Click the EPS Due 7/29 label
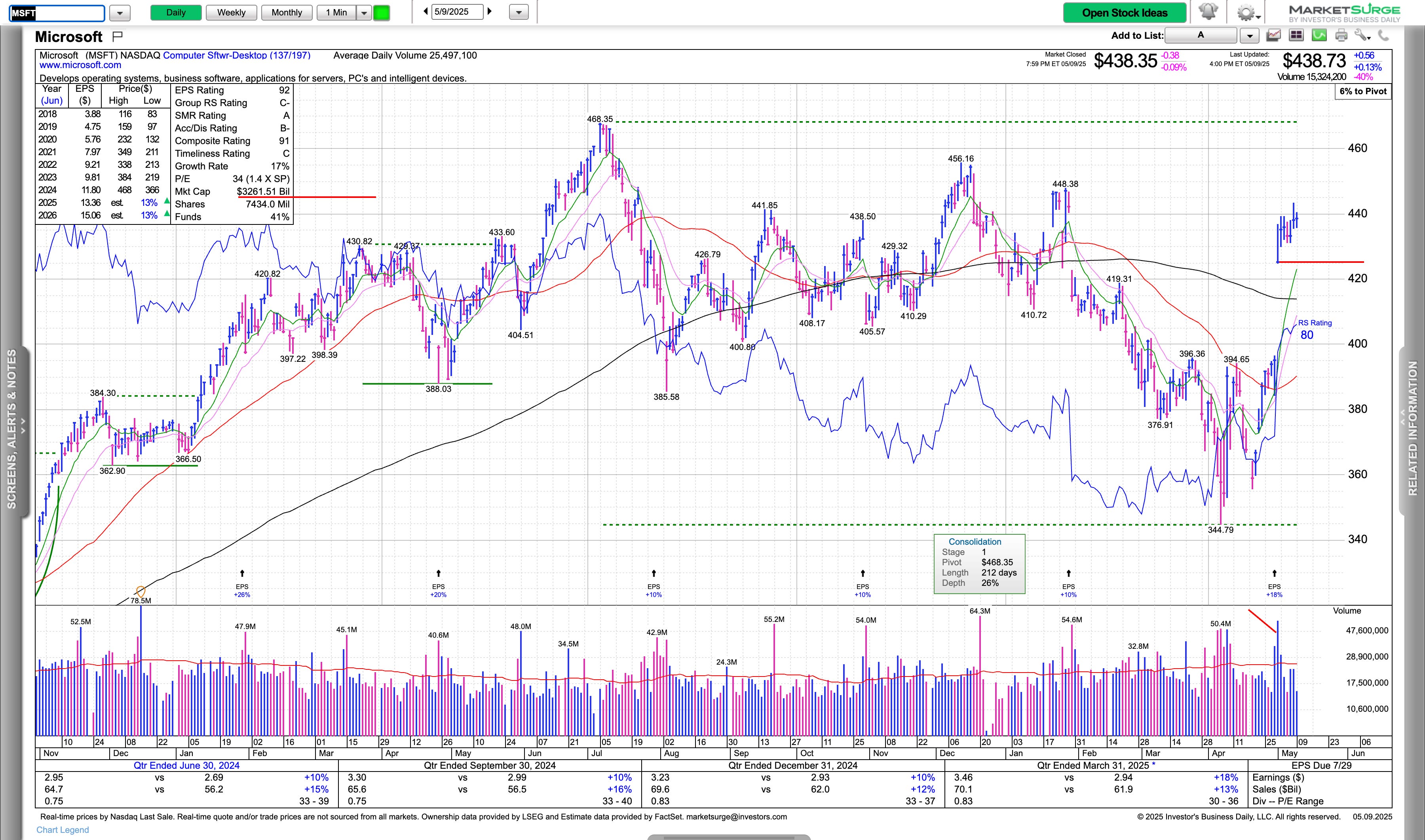 1321,765
